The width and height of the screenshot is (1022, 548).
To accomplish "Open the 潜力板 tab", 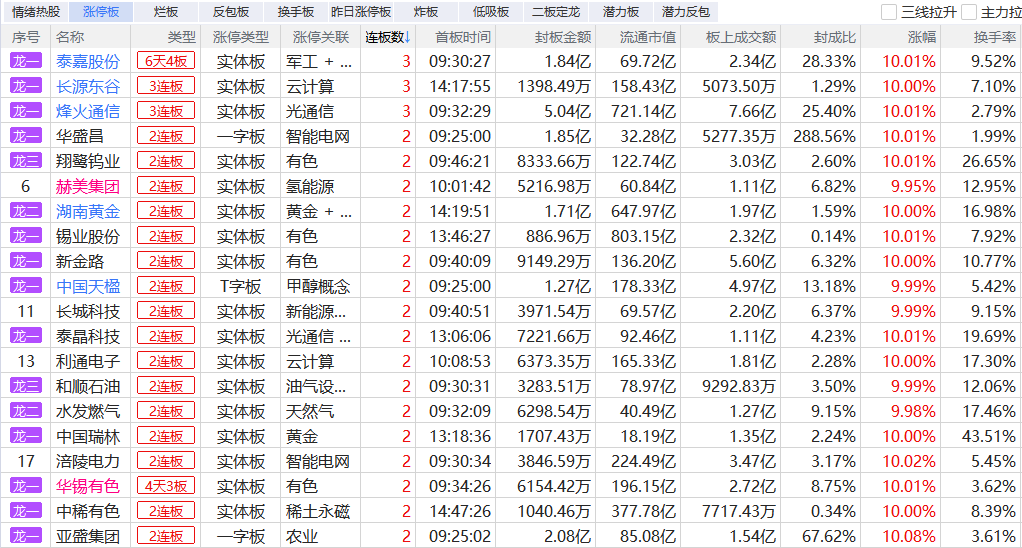I will [x=621, y=12].
